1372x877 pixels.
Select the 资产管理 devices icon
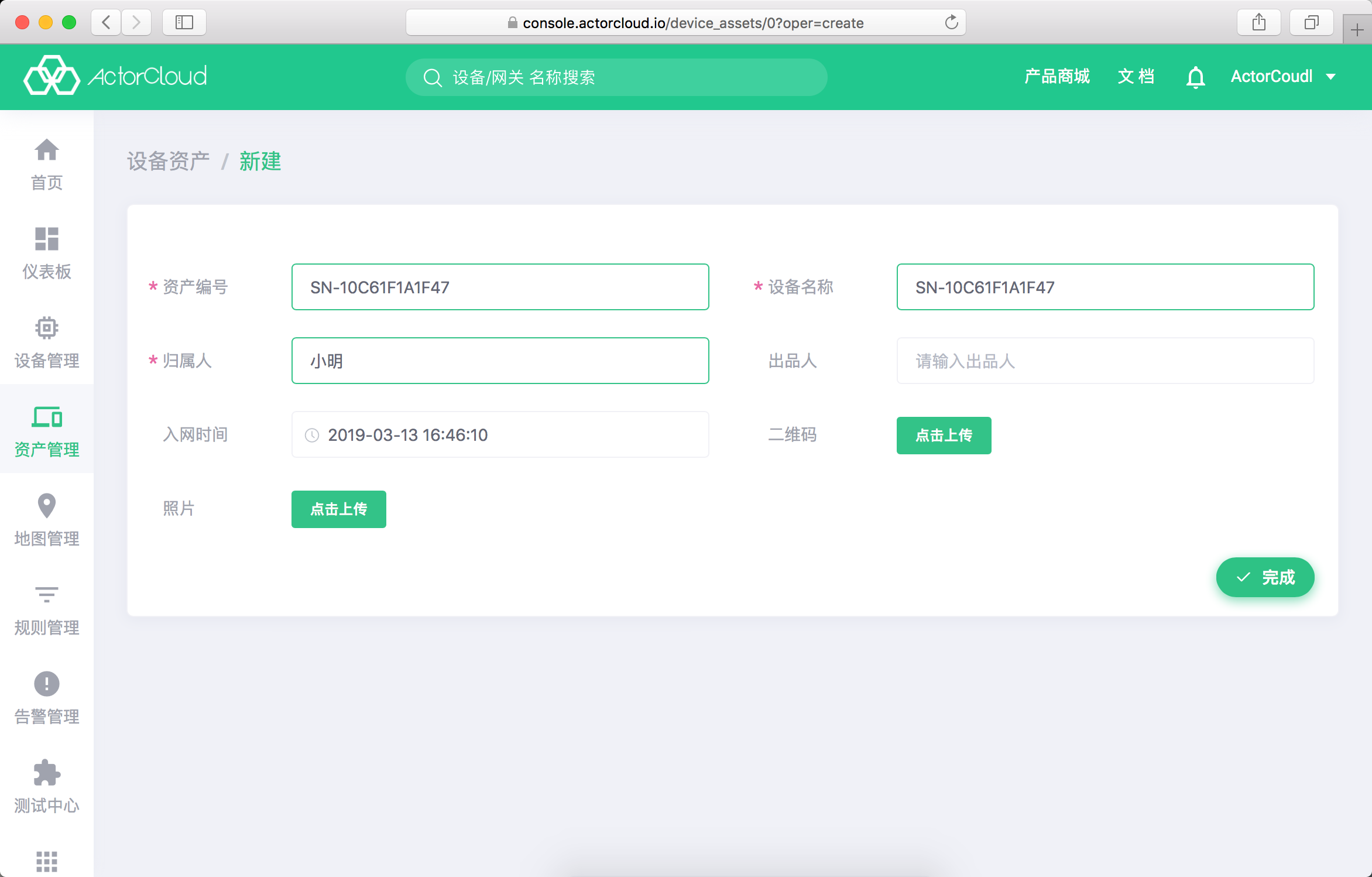pos(47,417)
